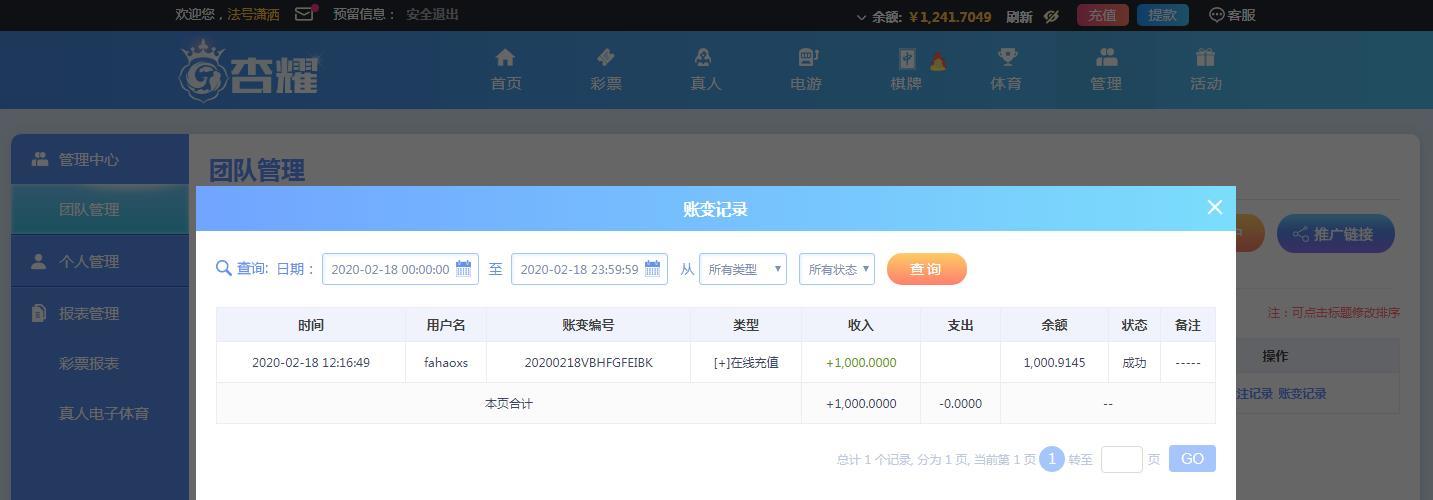Open the 所有类型 type dropdown
Image resolution: width=1433 pixels, height=500 pixels.
[x=743, y=269]
